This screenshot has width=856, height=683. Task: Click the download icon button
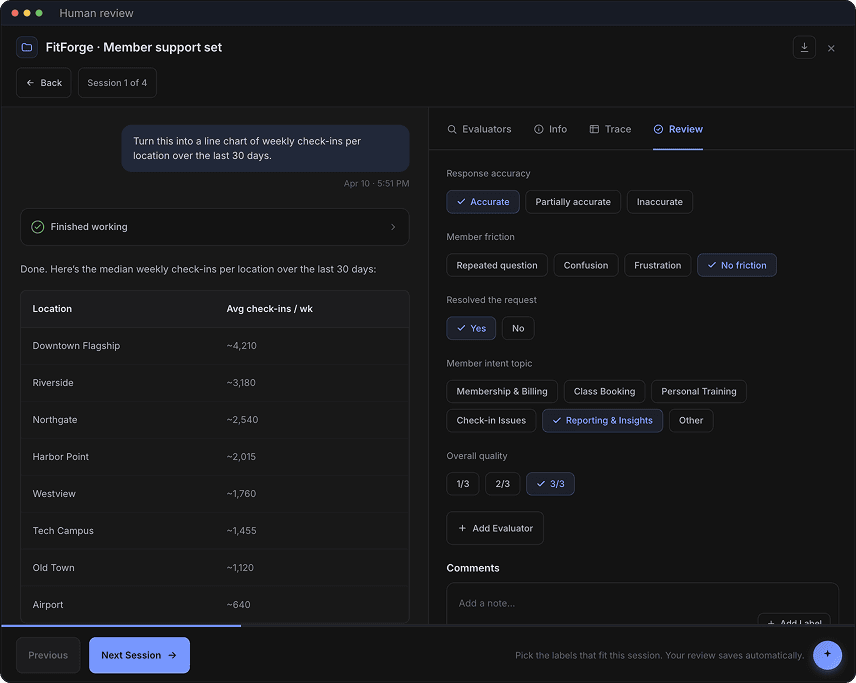click(x=804, y=47)
